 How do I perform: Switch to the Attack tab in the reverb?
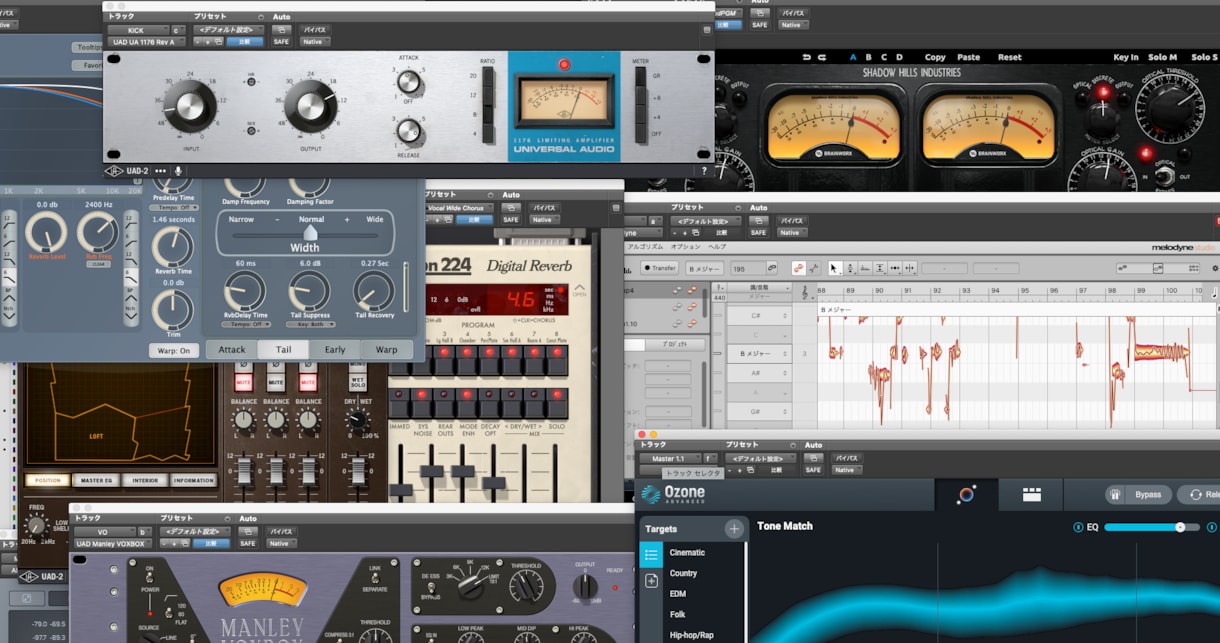[232, 350]
